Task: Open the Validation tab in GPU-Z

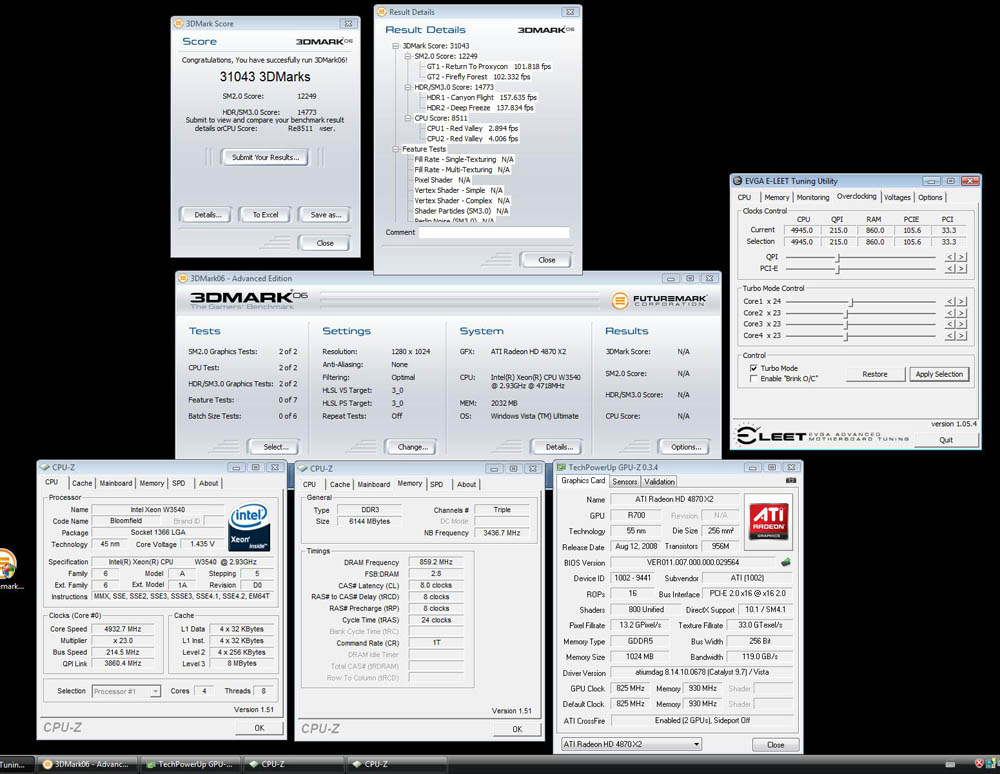Action: (x=659, y=482)
